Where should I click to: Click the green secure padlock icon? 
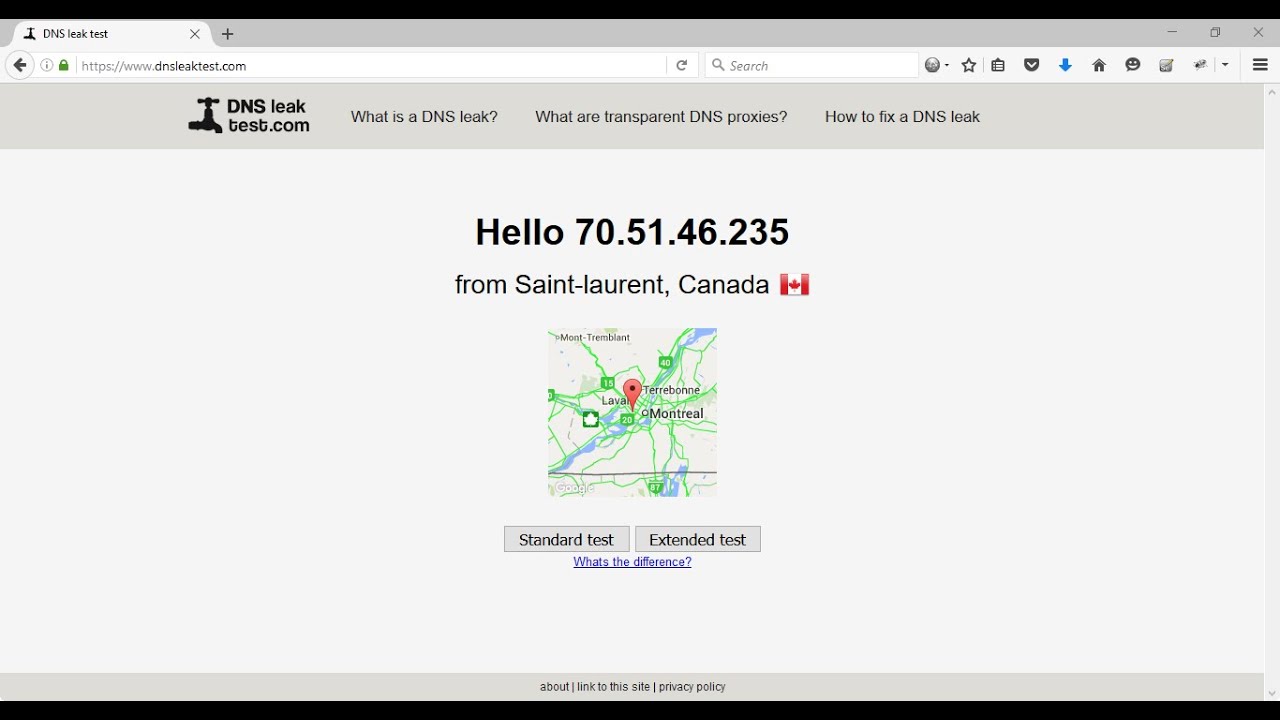tap(64, 66)
